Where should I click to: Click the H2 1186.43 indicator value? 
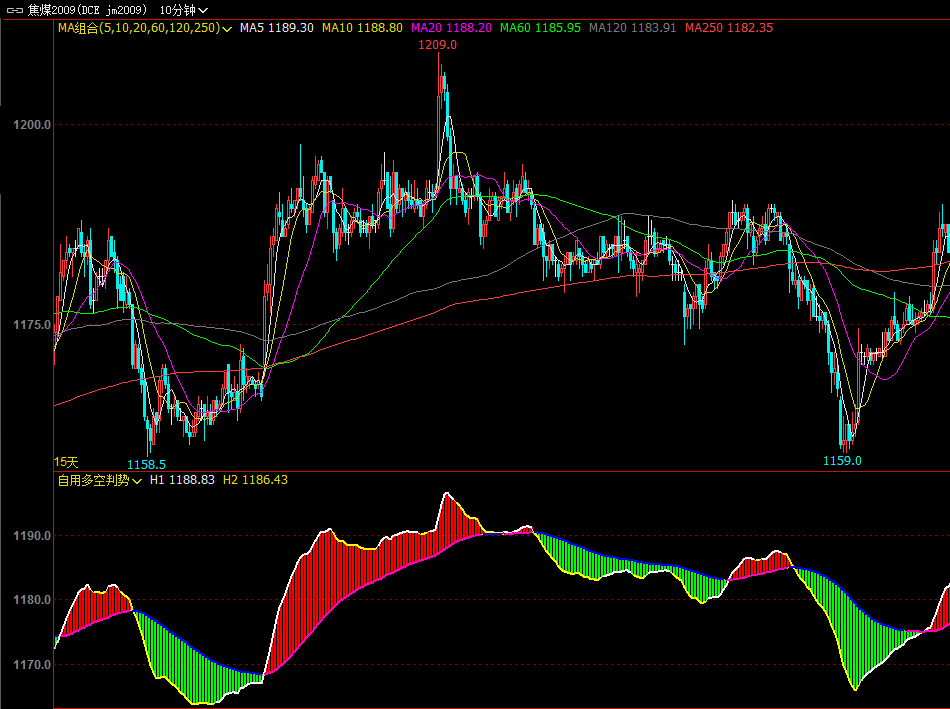pos(255,480)
